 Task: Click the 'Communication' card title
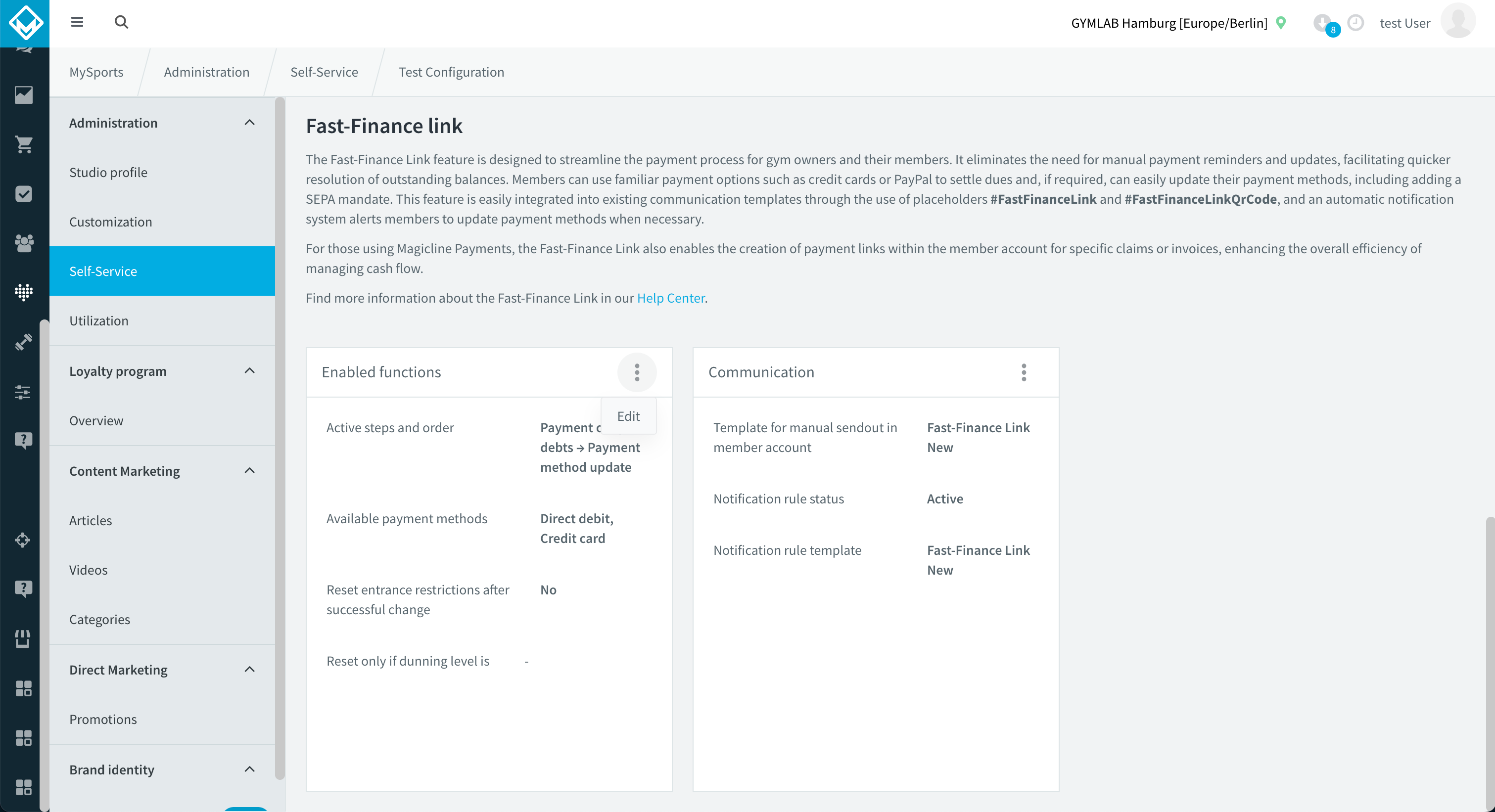[x=761, y=372]
